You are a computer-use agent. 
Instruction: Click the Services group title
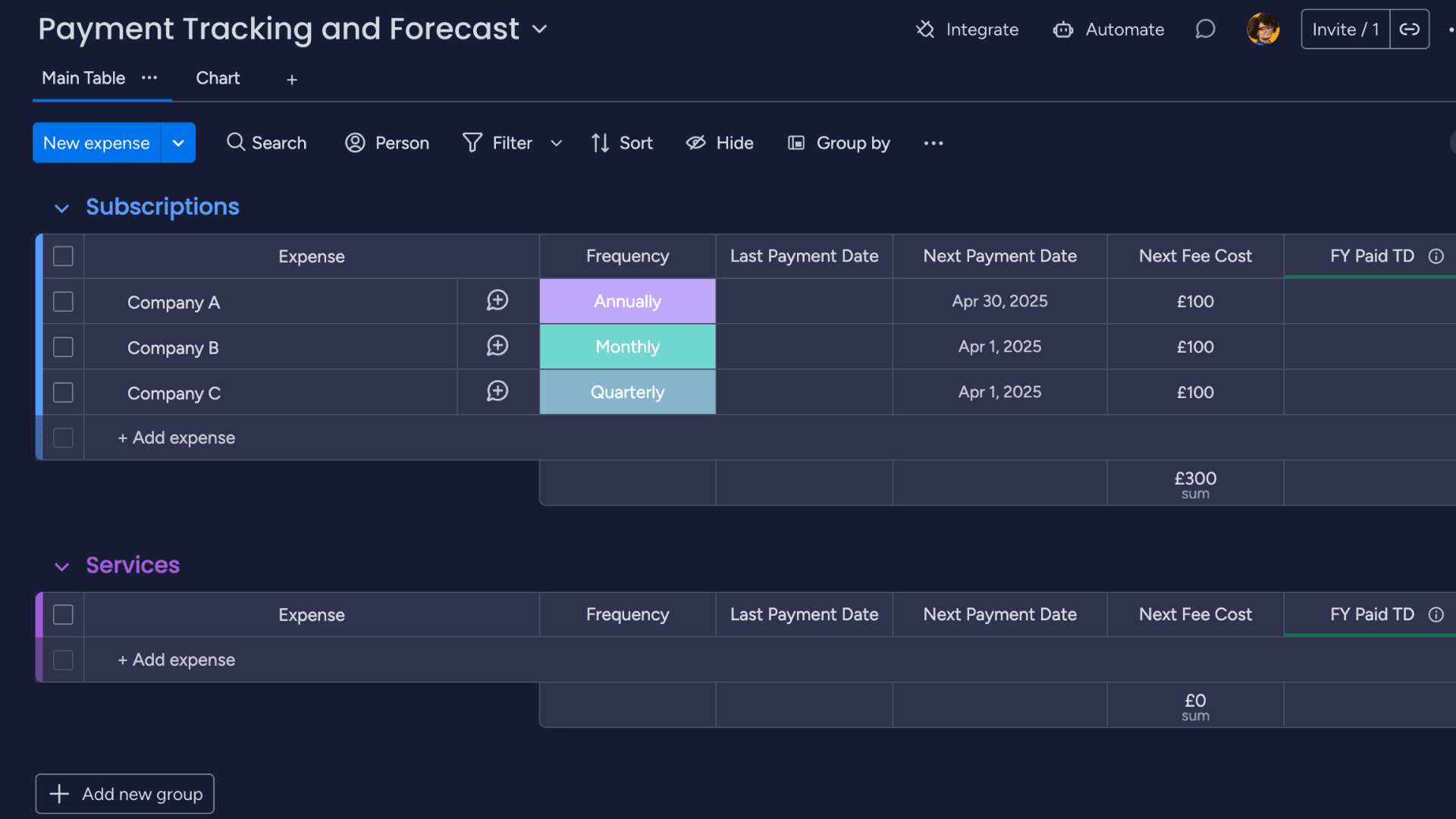coord(133,565)
